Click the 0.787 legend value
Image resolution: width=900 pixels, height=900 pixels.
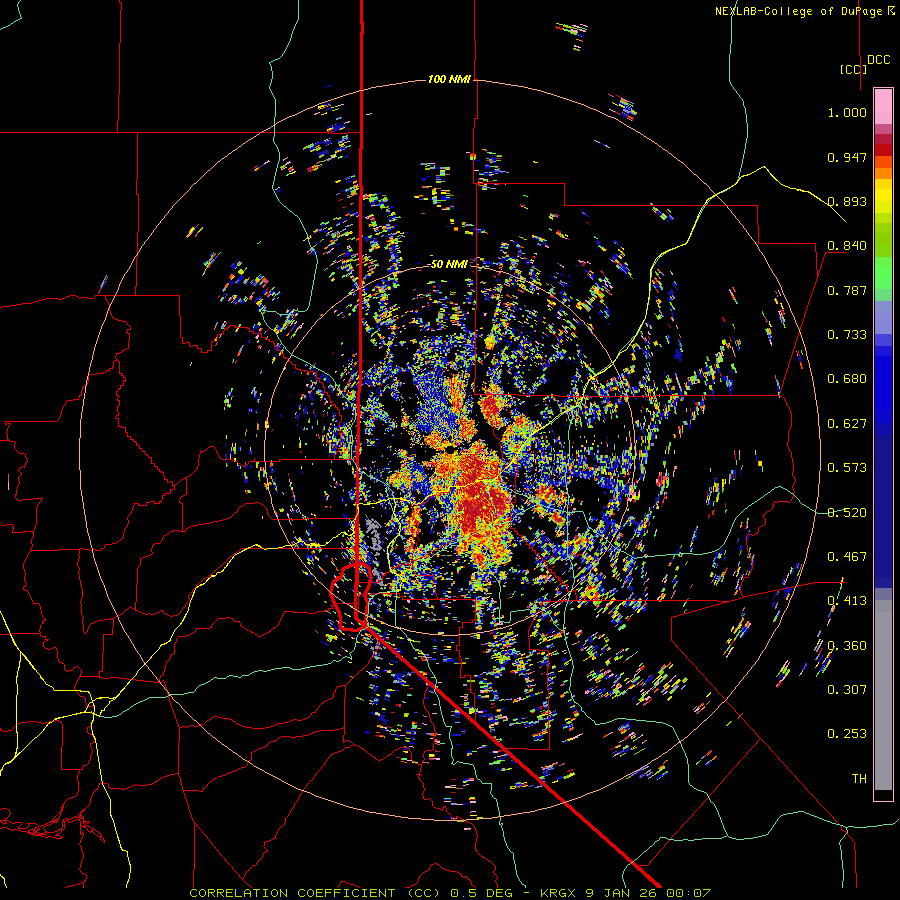coord(847,290)
